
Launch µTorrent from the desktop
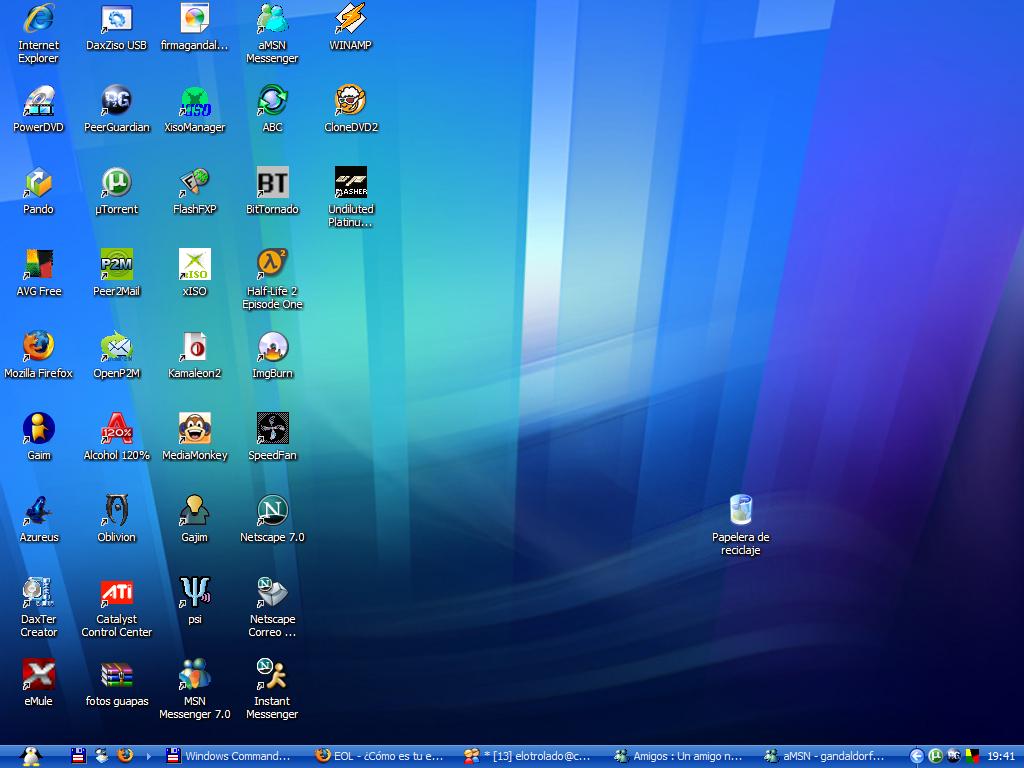pyautogui.click(x=116, y=183)
